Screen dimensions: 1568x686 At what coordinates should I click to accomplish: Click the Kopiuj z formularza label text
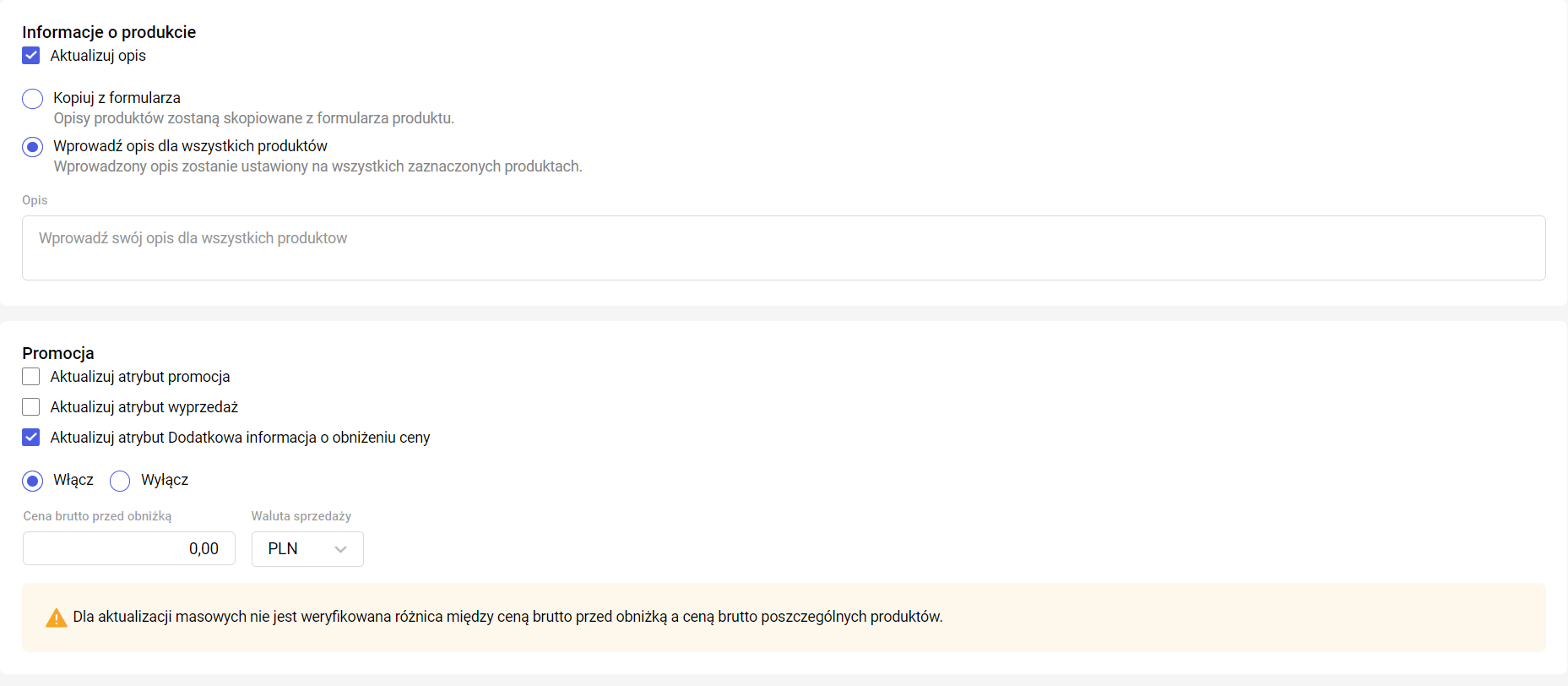point(117,98)
